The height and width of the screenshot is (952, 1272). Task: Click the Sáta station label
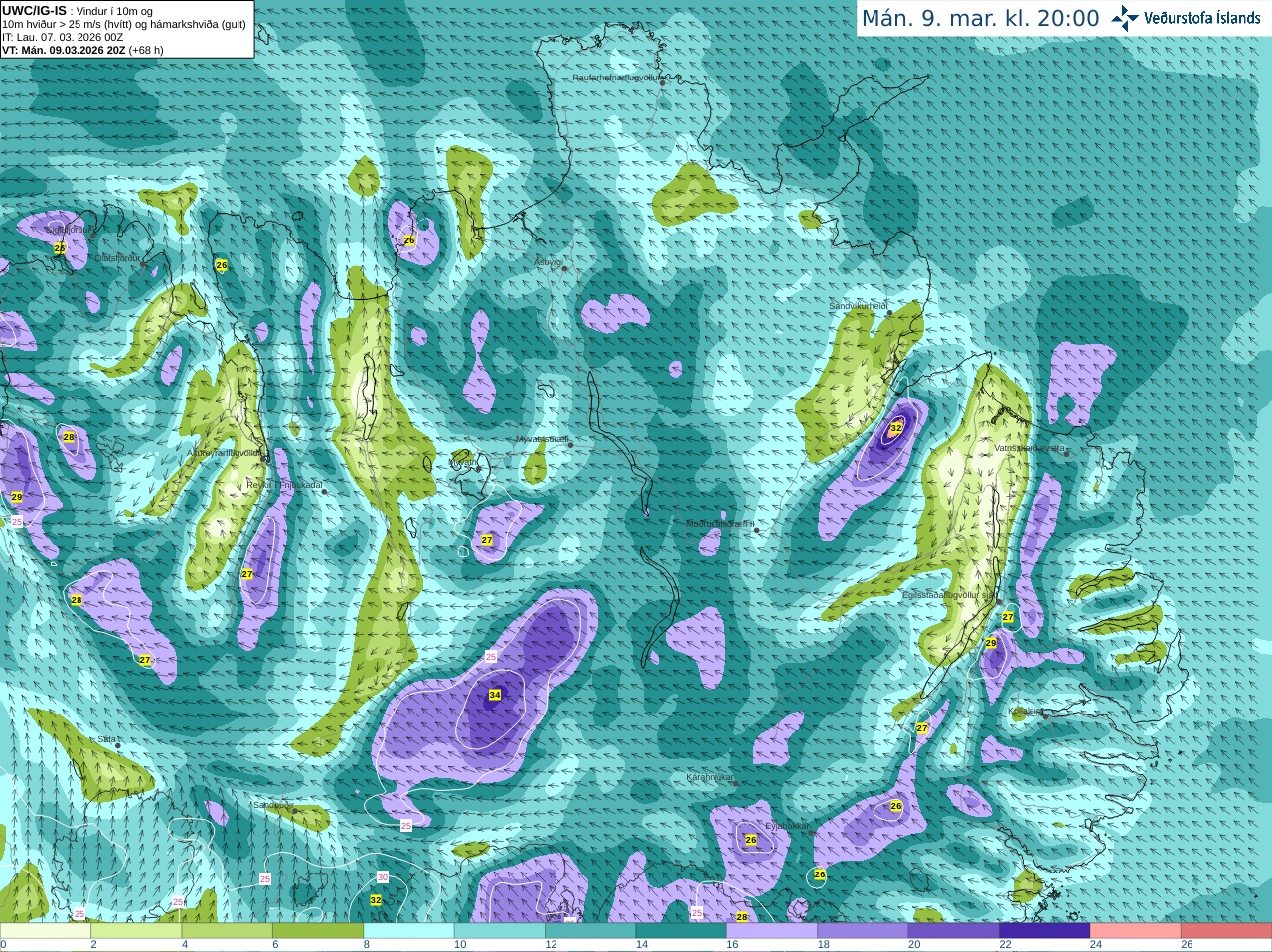pyautogui.click(x=107, y=739)
